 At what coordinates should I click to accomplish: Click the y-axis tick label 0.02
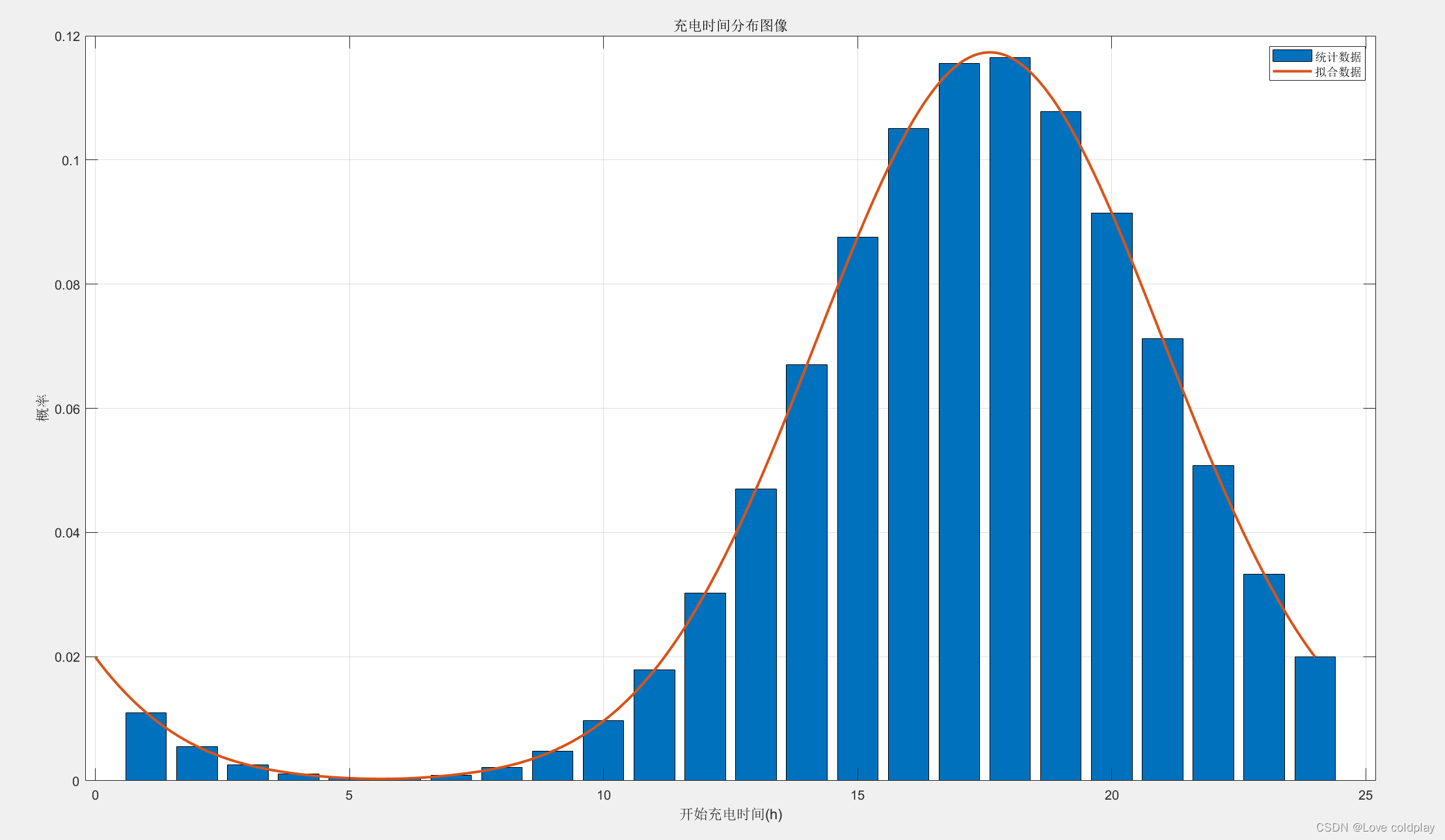(68, 657)
